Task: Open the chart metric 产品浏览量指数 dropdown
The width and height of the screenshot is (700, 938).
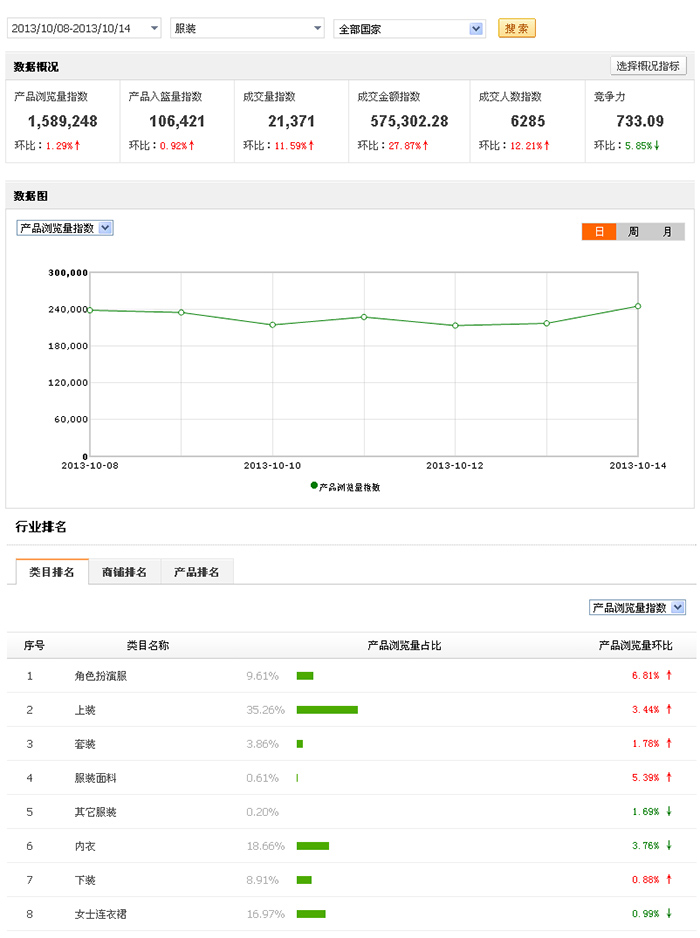Action: click(65, 228)
